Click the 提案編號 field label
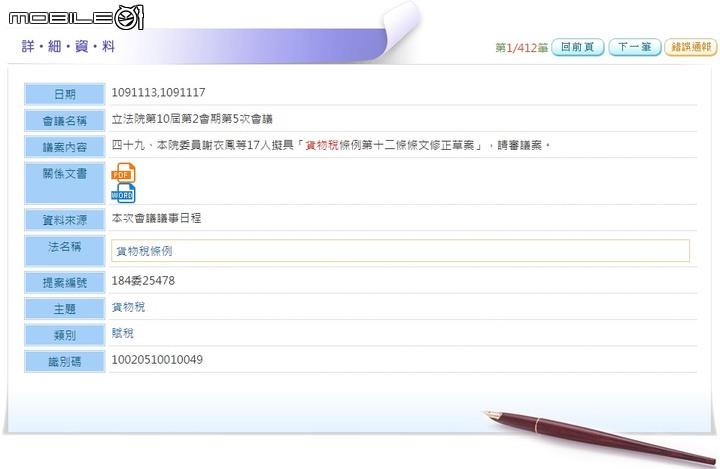Screen dimensions: 720x469 (x=65, y=283)
